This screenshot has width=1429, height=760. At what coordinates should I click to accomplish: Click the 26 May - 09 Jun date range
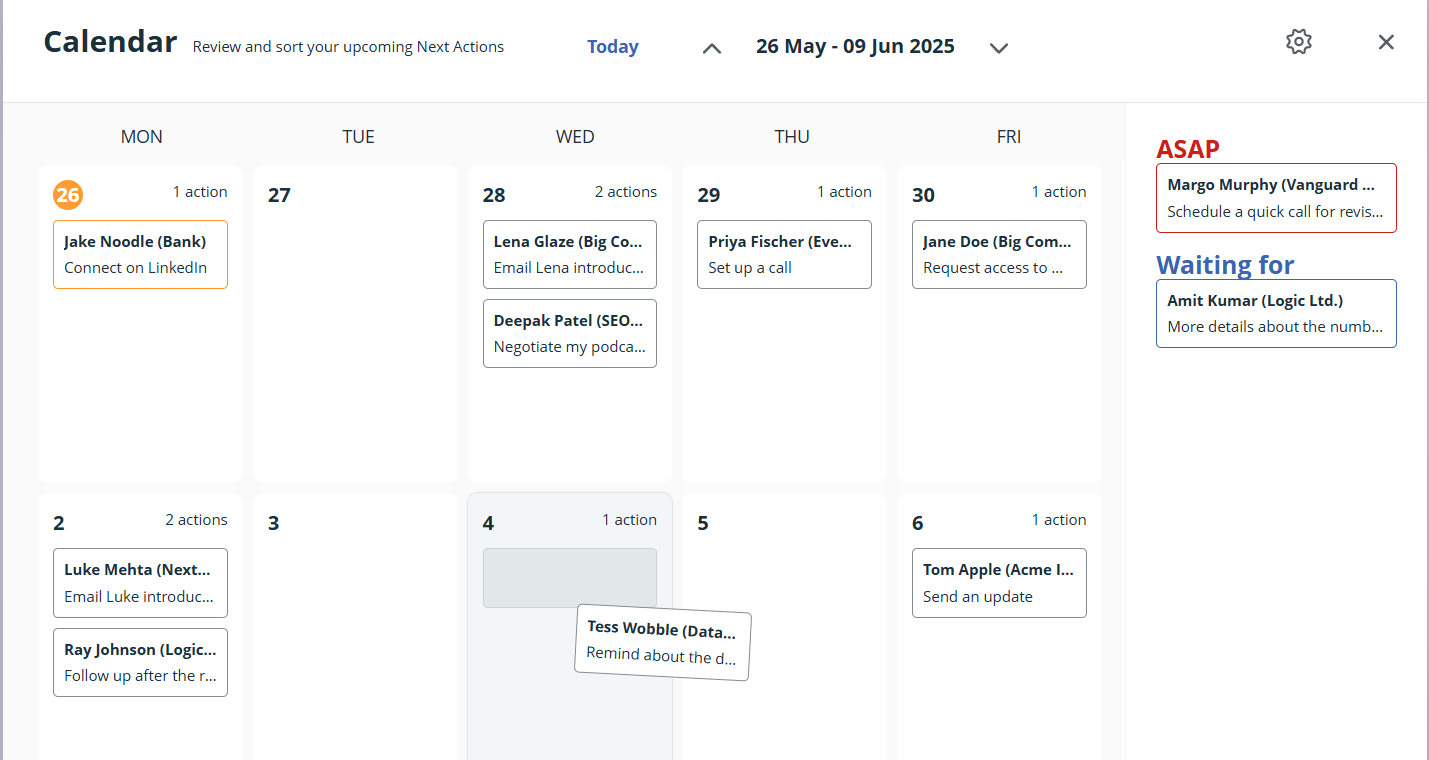[855, 46]
